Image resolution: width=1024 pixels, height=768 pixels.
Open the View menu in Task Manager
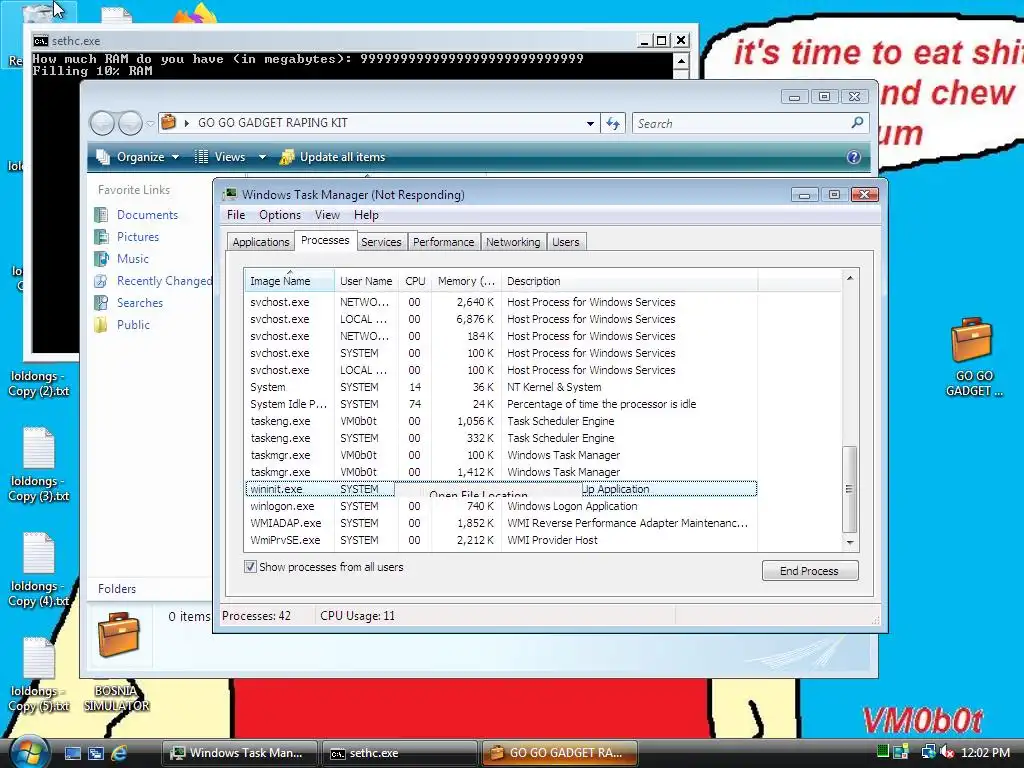[327, 215]
